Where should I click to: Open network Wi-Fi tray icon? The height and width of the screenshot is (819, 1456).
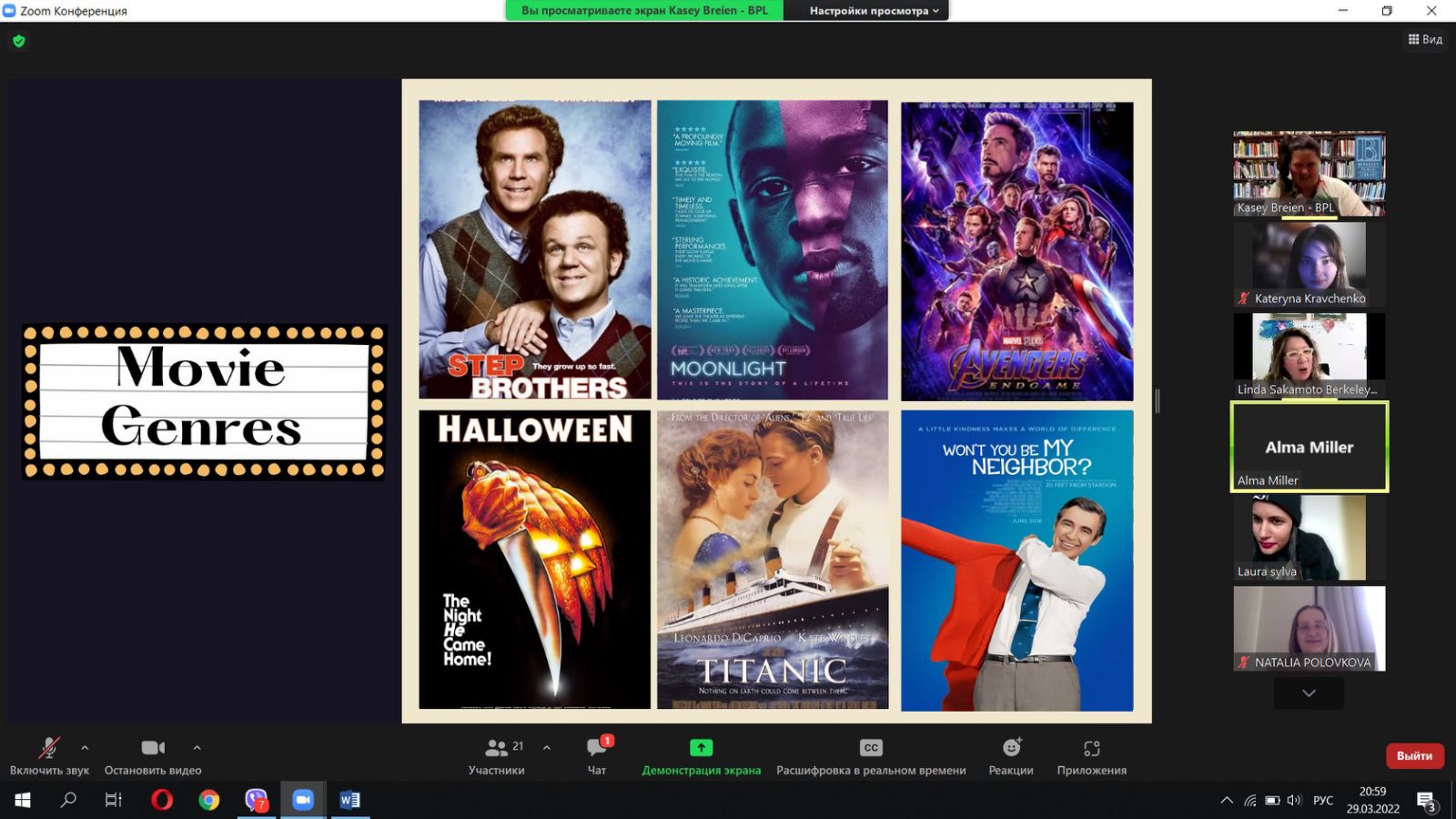1250,801
